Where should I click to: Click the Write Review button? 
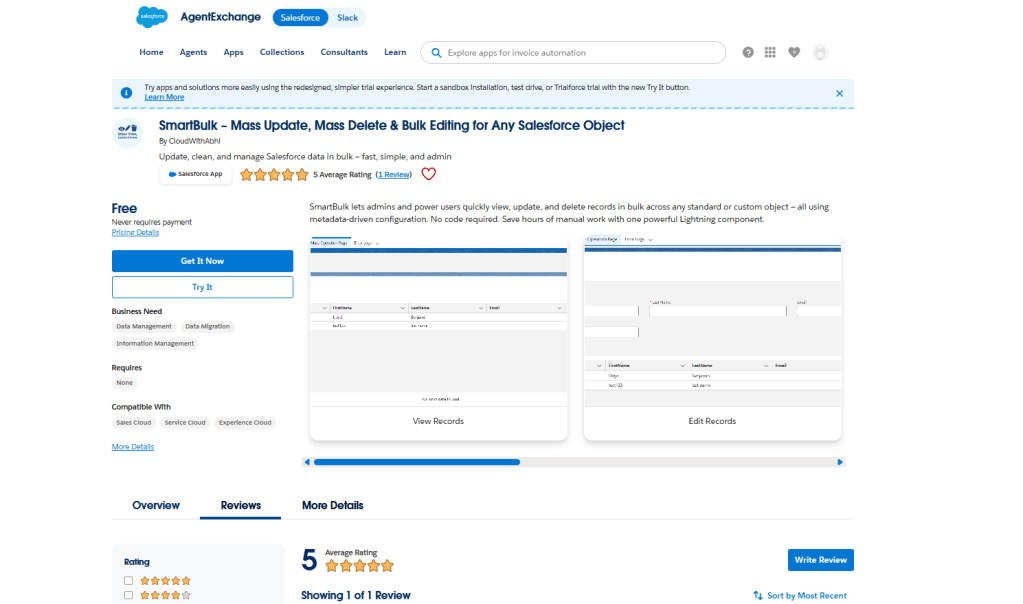(820, 560)
